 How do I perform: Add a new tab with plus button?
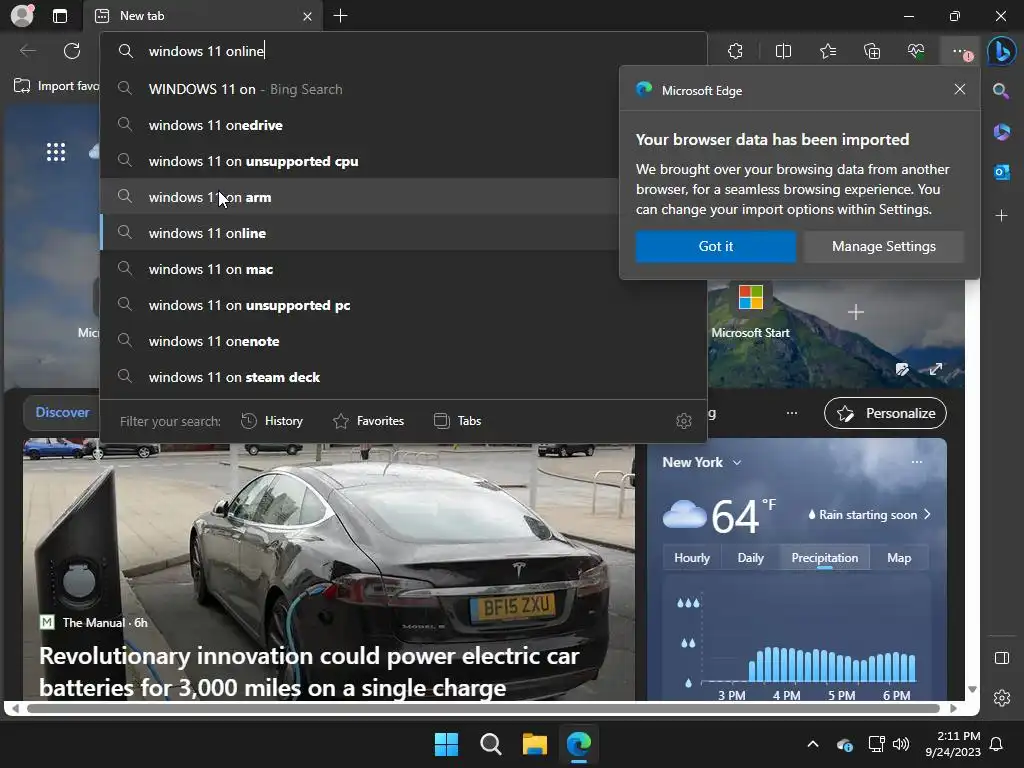pos(340,16)
